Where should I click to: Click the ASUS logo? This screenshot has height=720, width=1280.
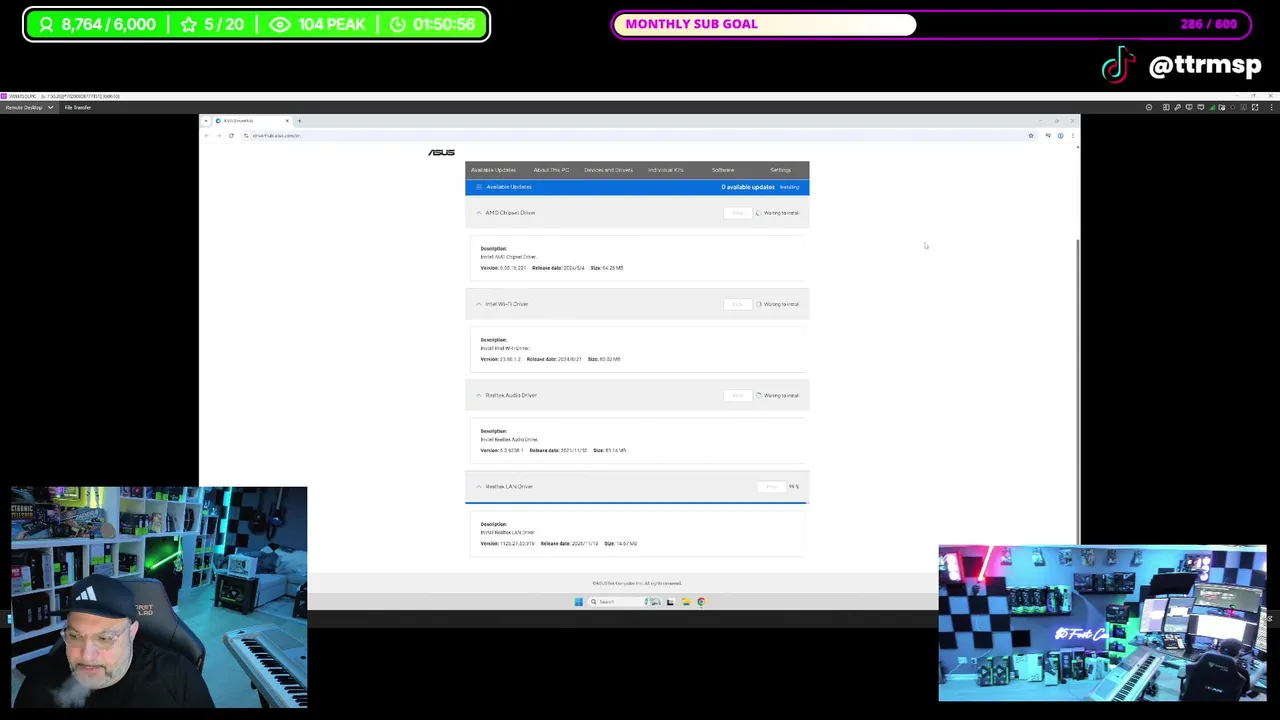pos(441,152)
